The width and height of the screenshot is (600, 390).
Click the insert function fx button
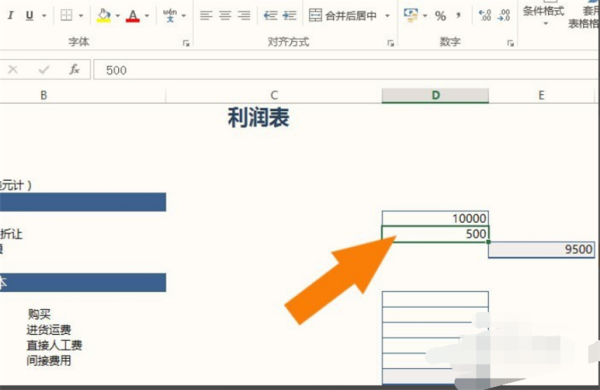coord(74,69)
